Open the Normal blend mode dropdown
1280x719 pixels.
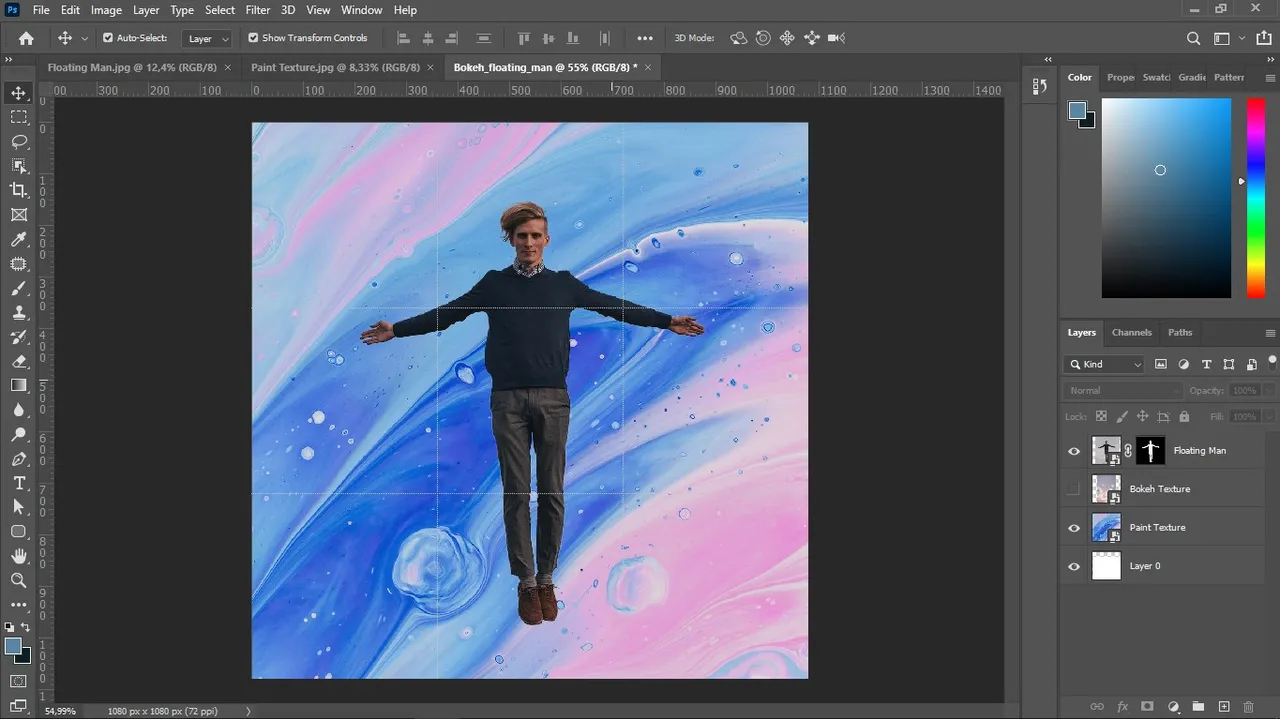click(x=1123, y=390)
